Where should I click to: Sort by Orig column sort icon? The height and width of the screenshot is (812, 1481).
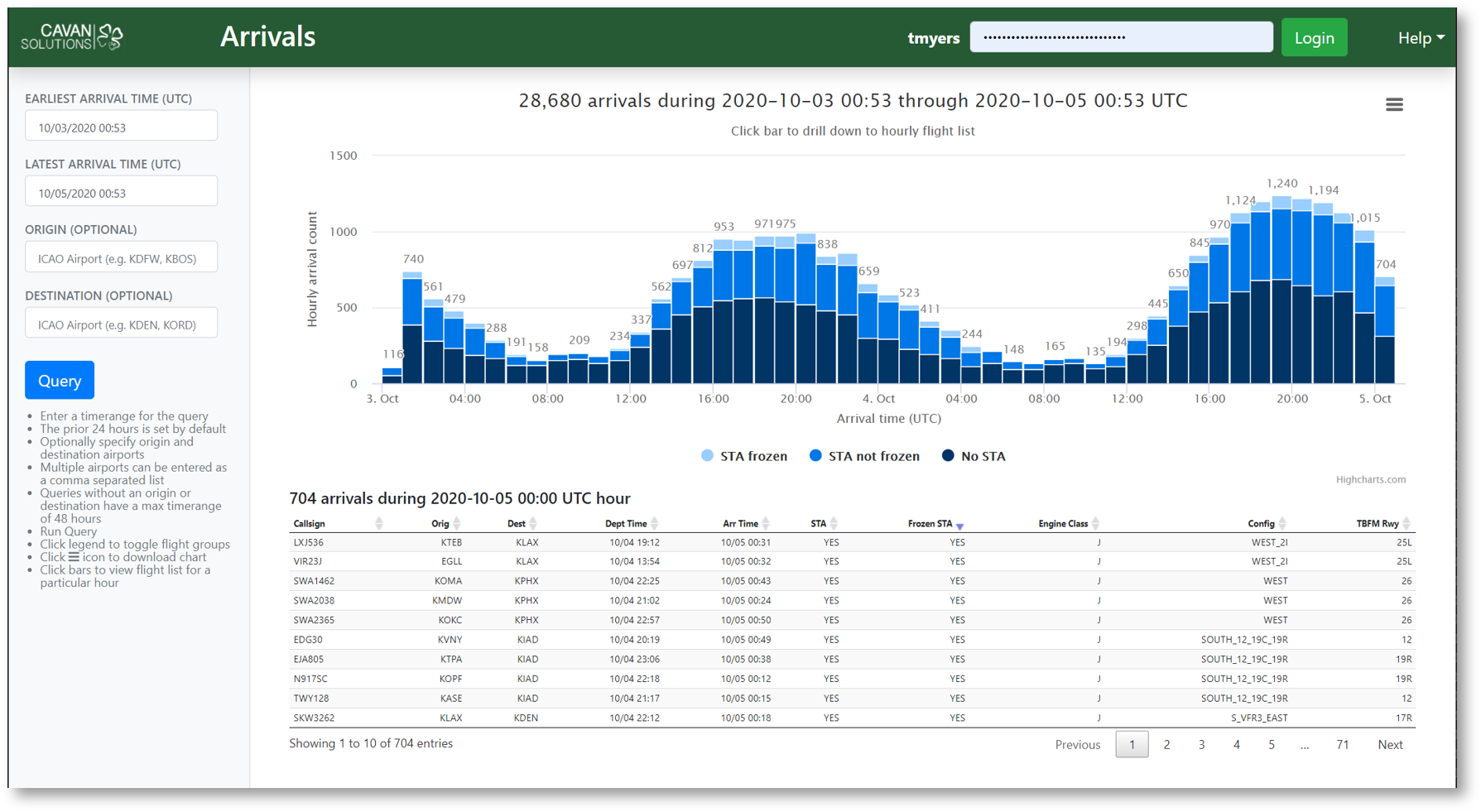point(457,523)
